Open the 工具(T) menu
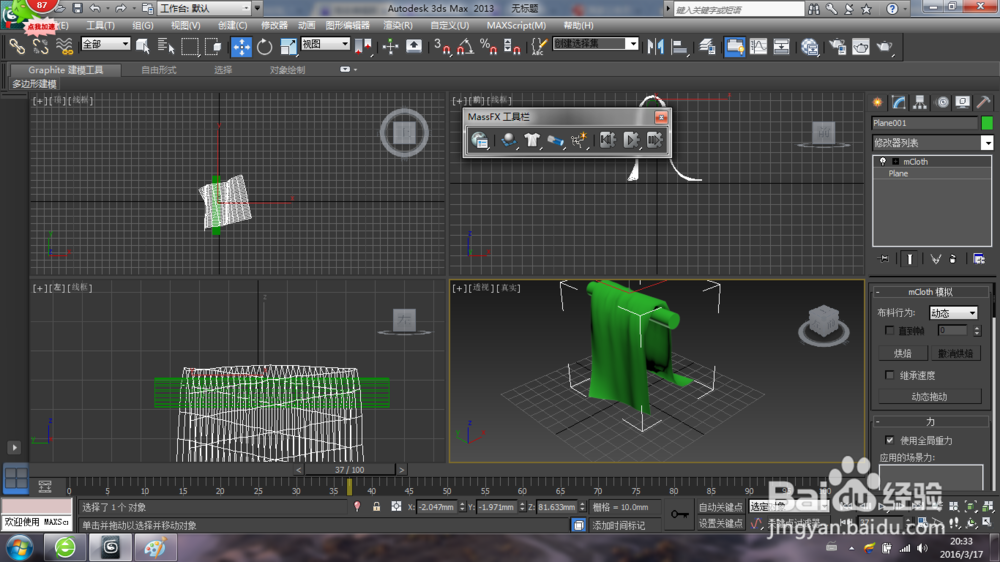 (100, 26)
